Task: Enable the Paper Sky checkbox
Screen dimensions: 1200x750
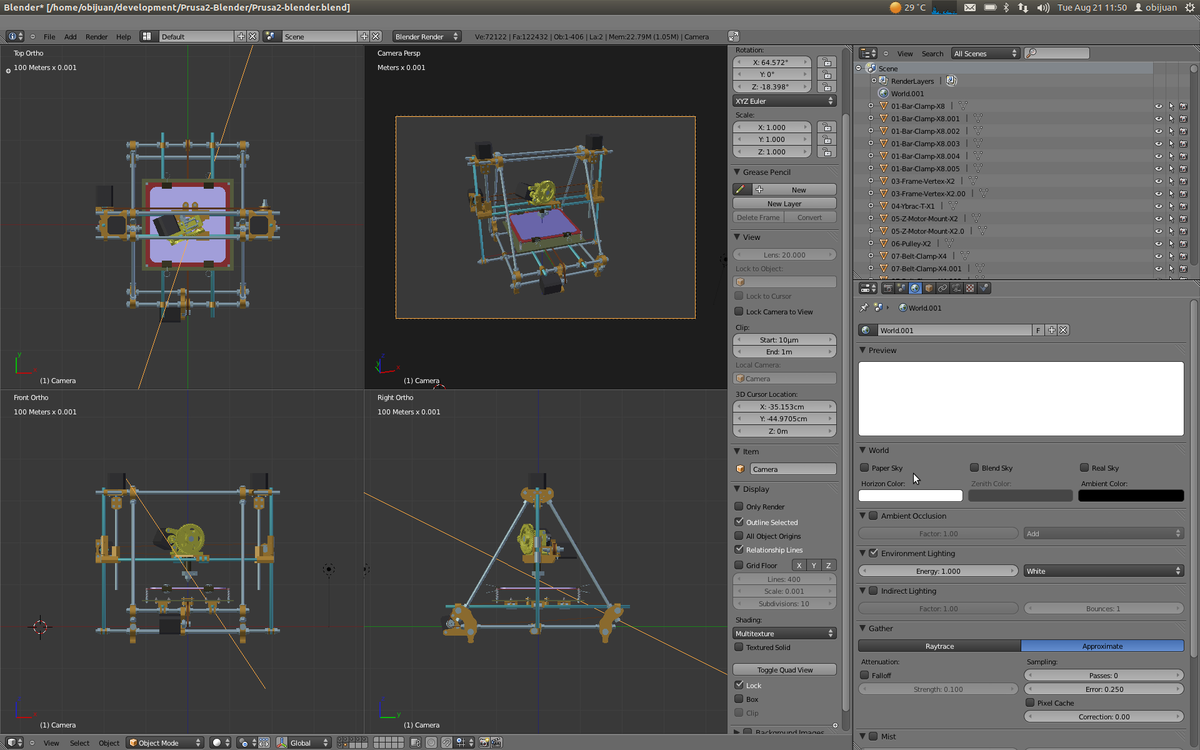Action: click(865, 467)
